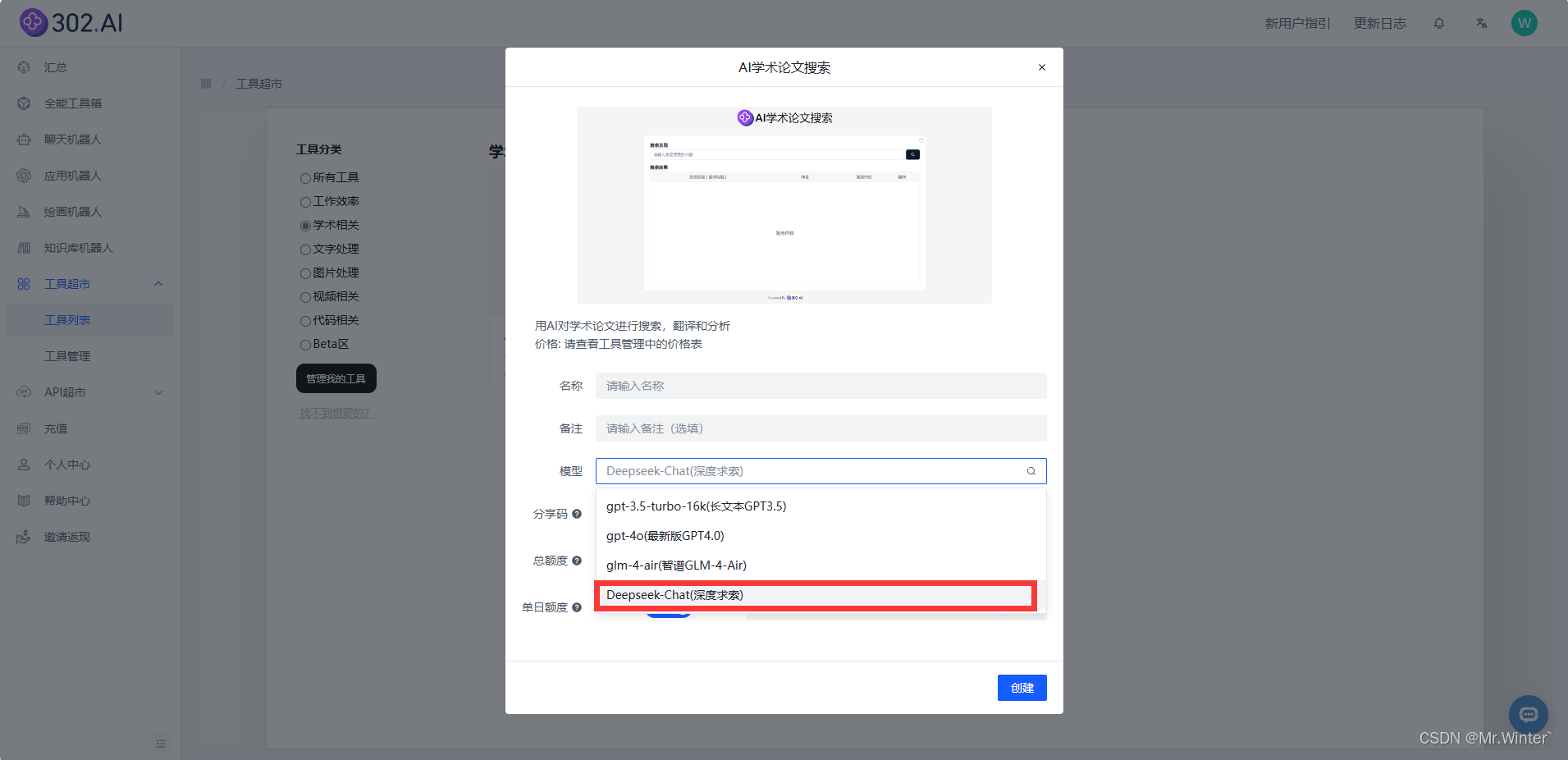Click the 备注 input field
This screenshot has height=760, width=1568.
pyautogui.click(x=821, y=428)
